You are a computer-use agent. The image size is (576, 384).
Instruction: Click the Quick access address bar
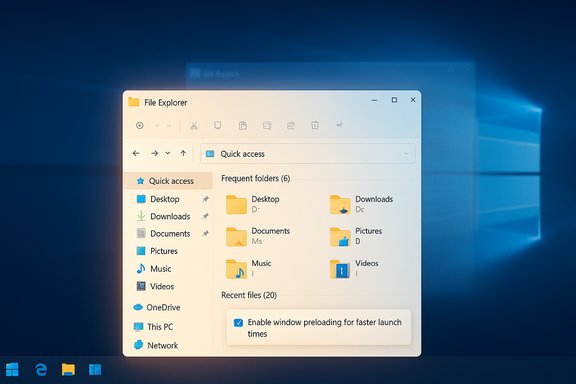(x=308, y=154)
